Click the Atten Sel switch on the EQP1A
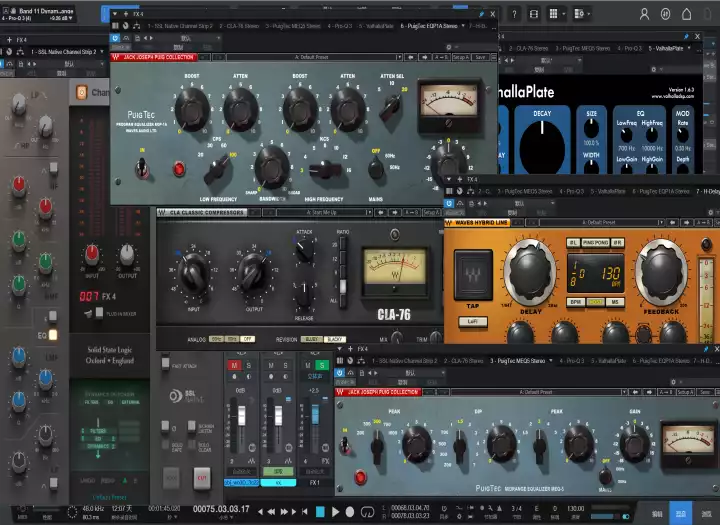Screen dimensions: 720x525 click(x=391, y=107)
